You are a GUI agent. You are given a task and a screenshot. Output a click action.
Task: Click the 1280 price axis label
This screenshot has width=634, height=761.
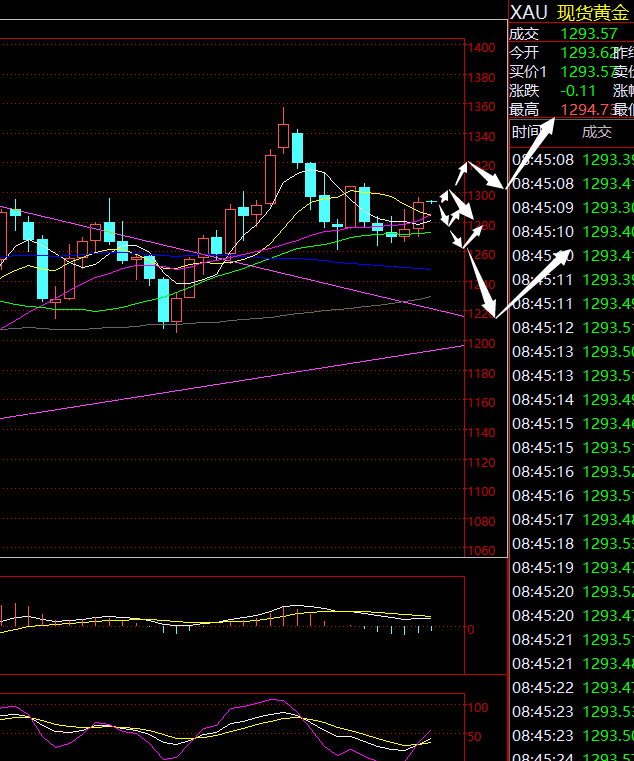(481, 226)
